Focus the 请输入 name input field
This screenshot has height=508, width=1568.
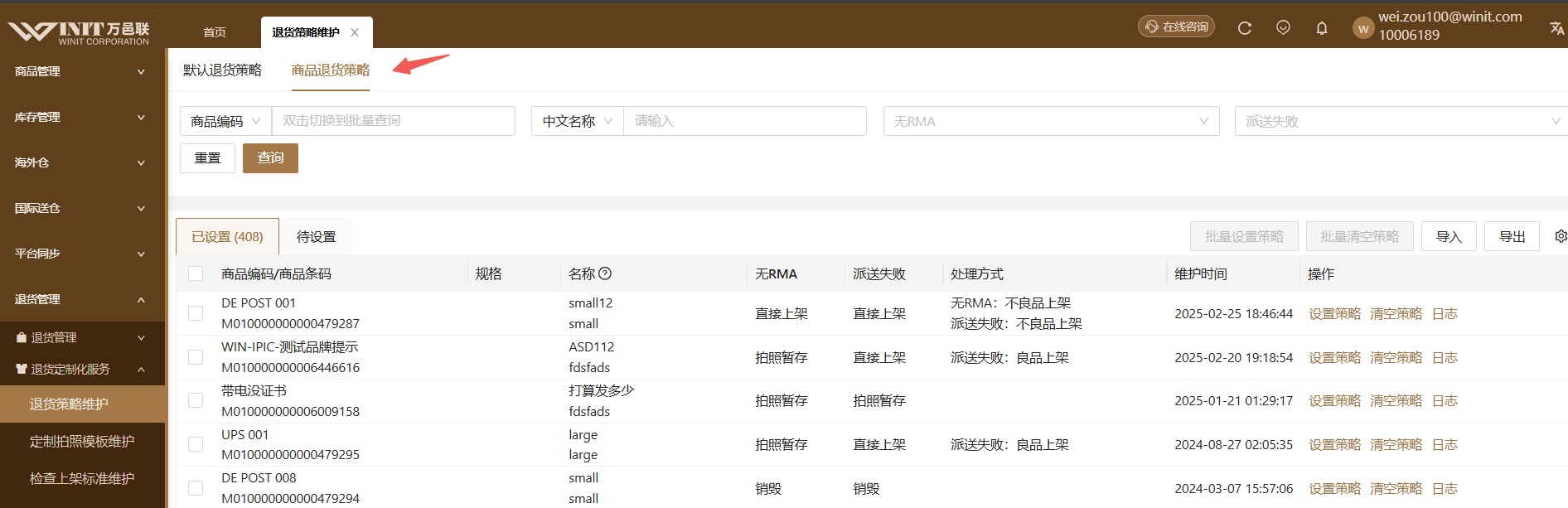click(x=745, y=121)
